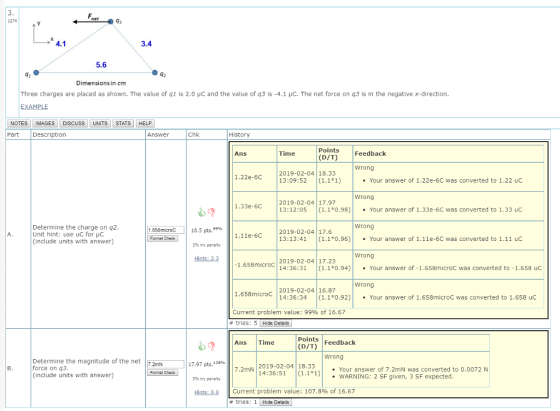Click the Part A answer input field
The height and width of the screenshot is (411, 560).
click(x=166, y=230)
